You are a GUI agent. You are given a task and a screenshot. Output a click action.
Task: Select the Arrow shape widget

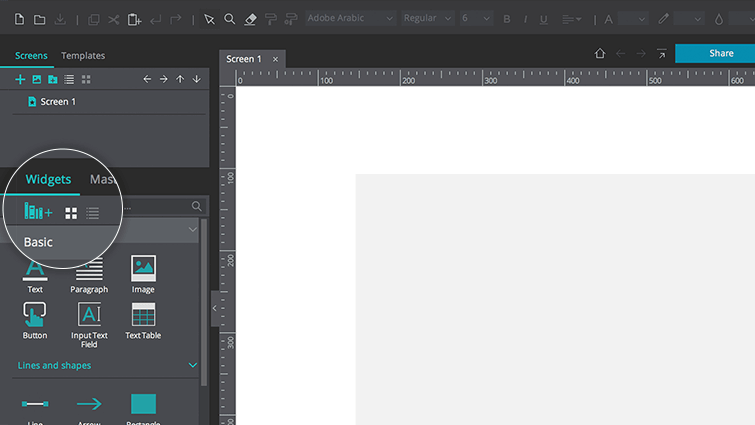pyautogui.click(x=89, y=409)
